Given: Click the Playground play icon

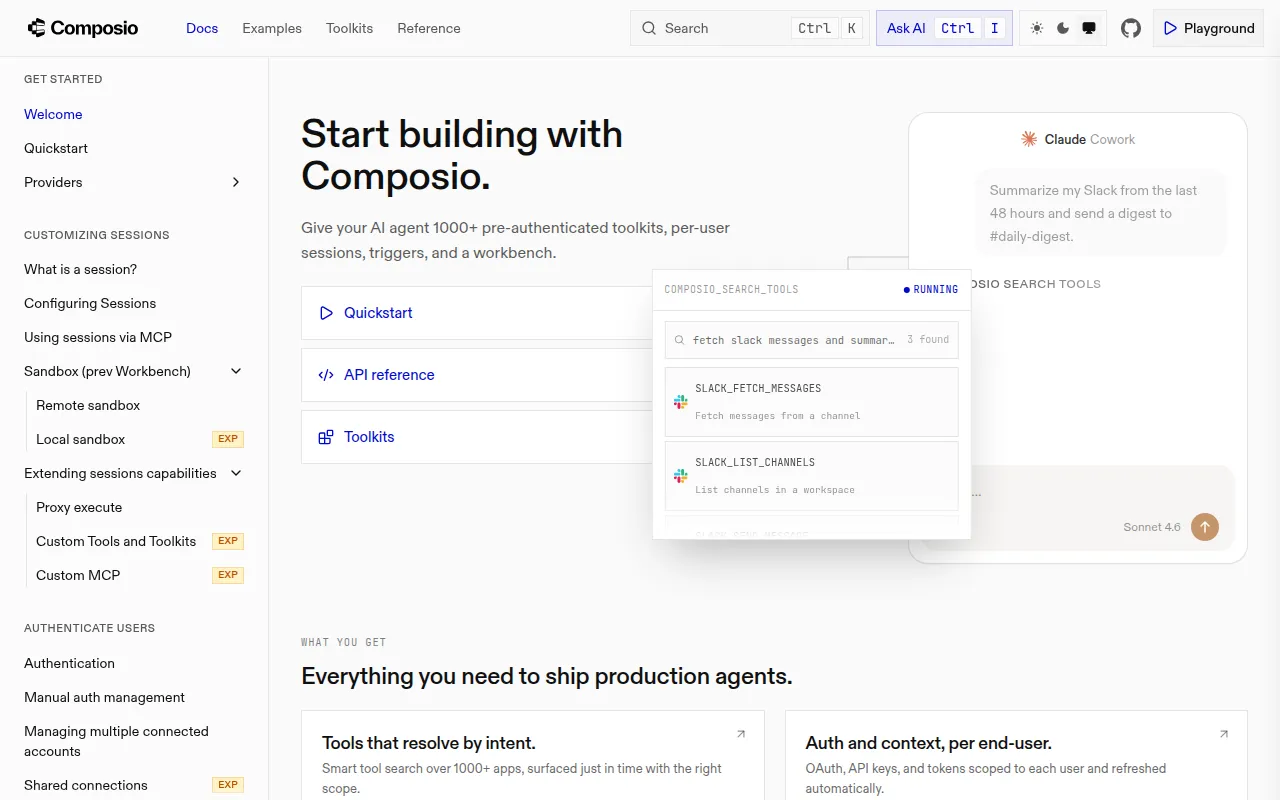Looking at the screenshot, I should pos(1170,28).
